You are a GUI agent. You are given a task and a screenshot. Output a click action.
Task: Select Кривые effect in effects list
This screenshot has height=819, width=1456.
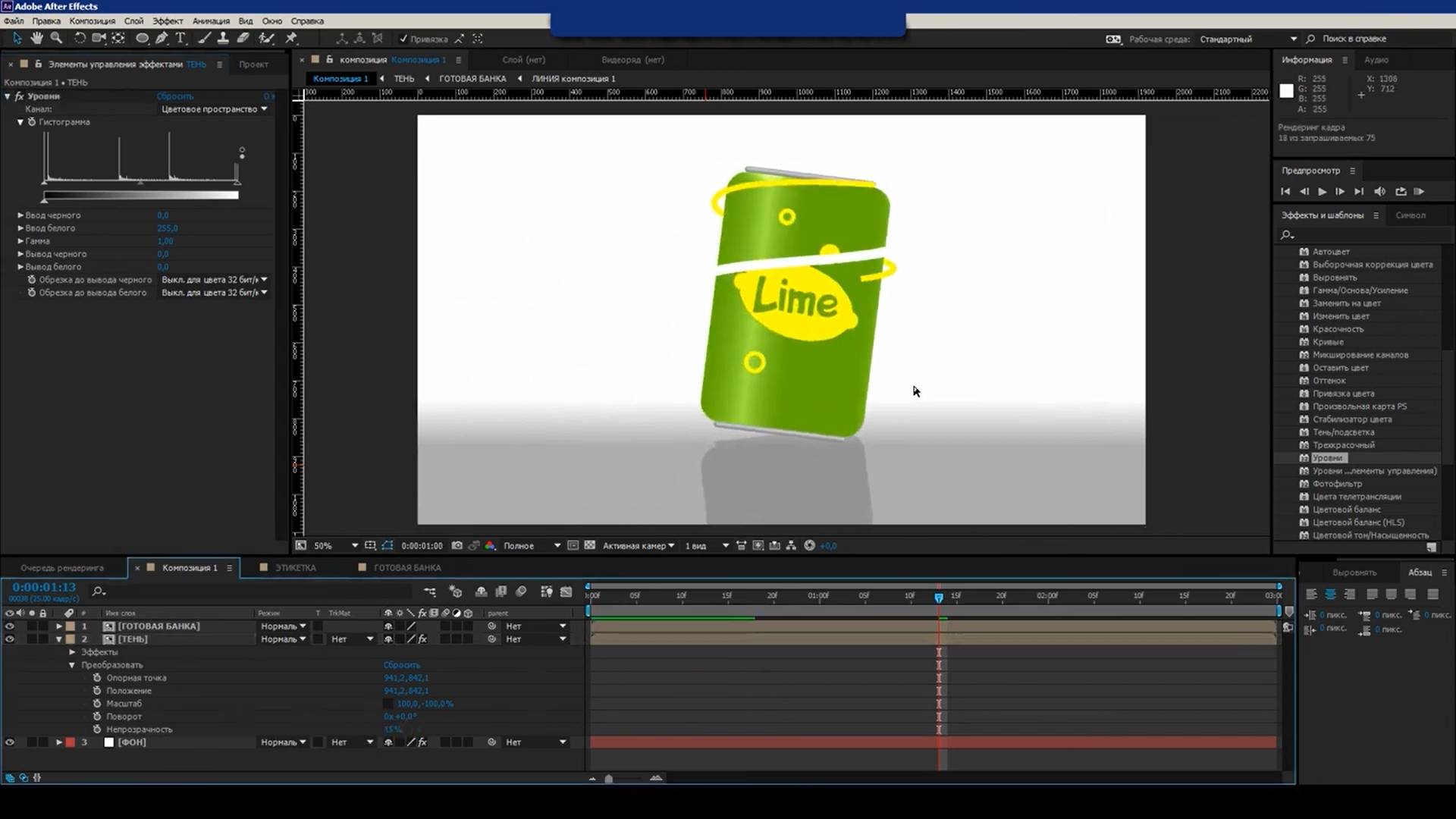point(1328,342)
